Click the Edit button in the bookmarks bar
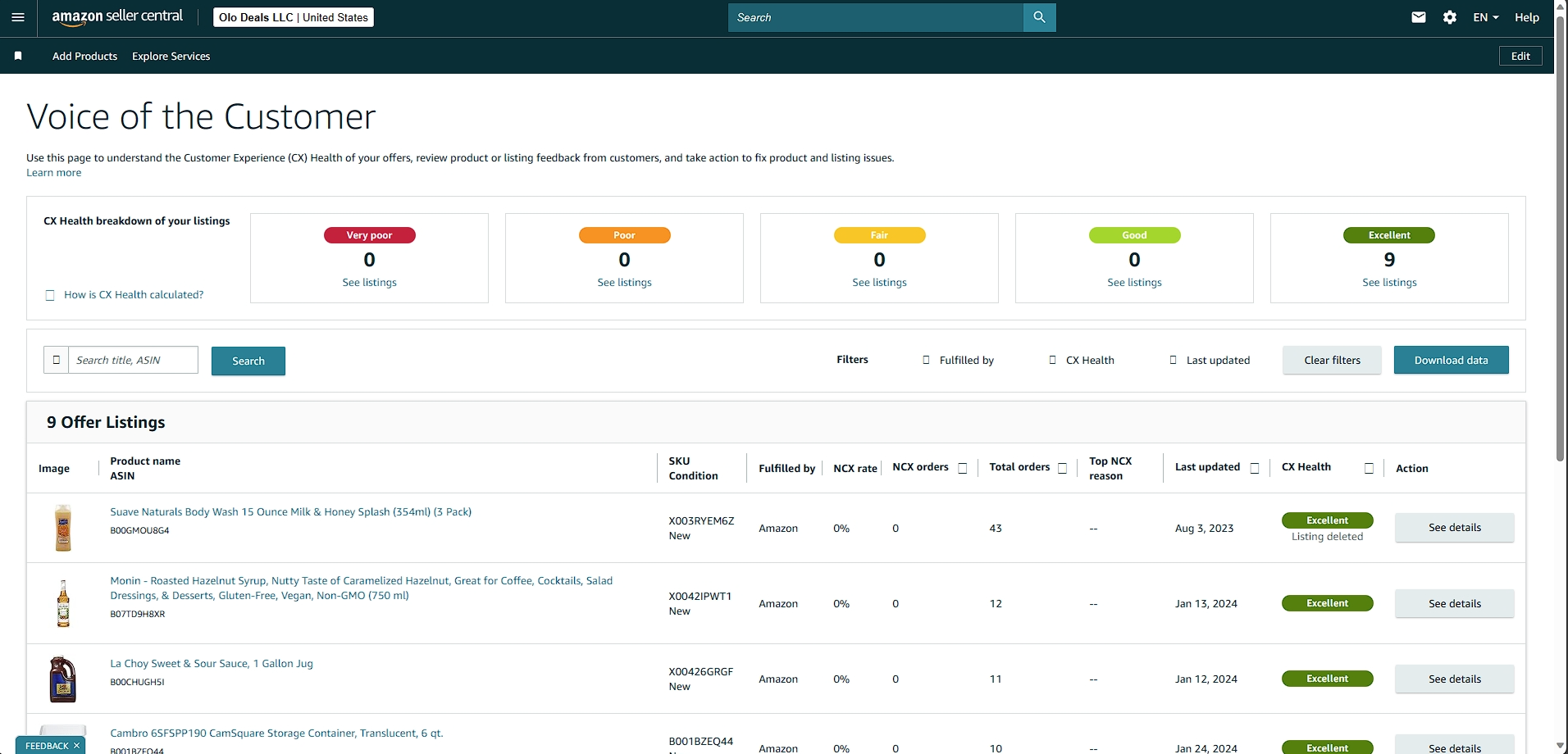Viewport: 1568px width, 754px height. (1520, 56)
